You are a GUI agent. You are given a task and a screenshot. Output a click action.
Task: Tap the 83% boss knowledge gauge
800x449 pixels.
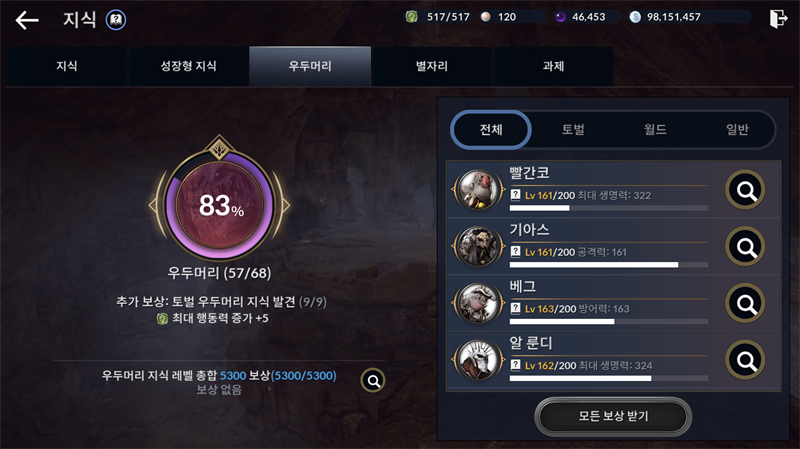[x=219, y=204]
